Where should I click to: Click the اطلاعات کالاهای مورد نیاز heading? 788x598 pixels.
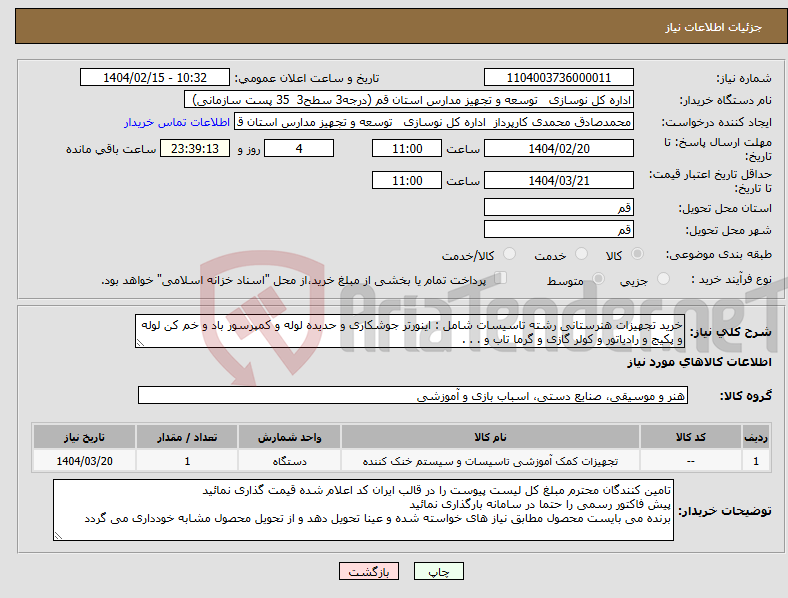[699, 362]
